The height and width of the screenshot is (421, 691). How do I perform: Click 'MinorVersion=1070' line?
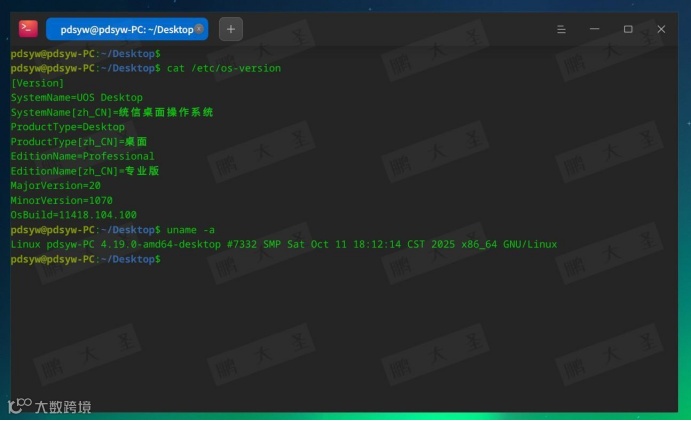pyautogui.click(x=62, y=200)
